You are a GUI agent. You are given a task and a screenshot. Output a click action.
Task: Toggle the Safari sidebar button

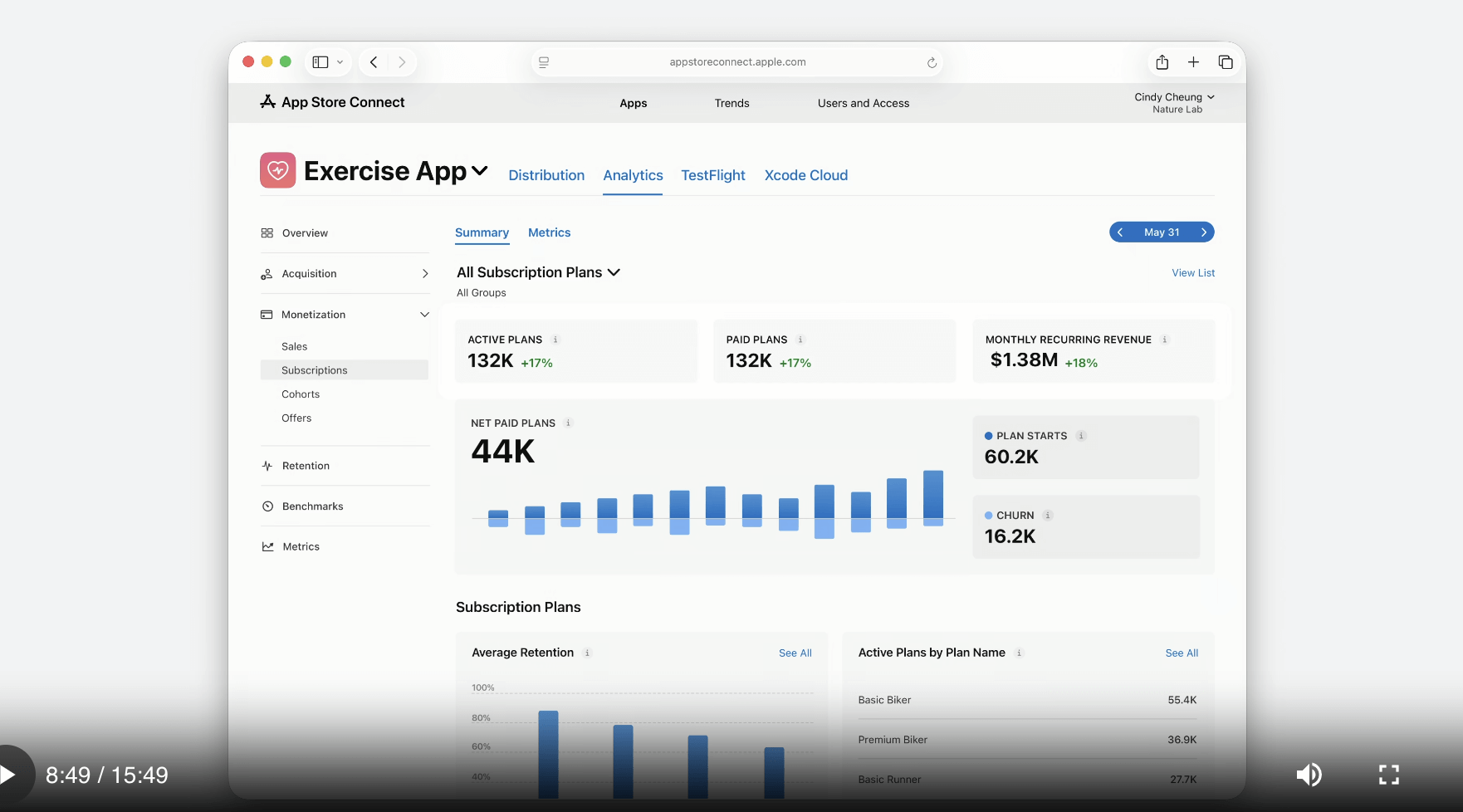coord(320,62)
